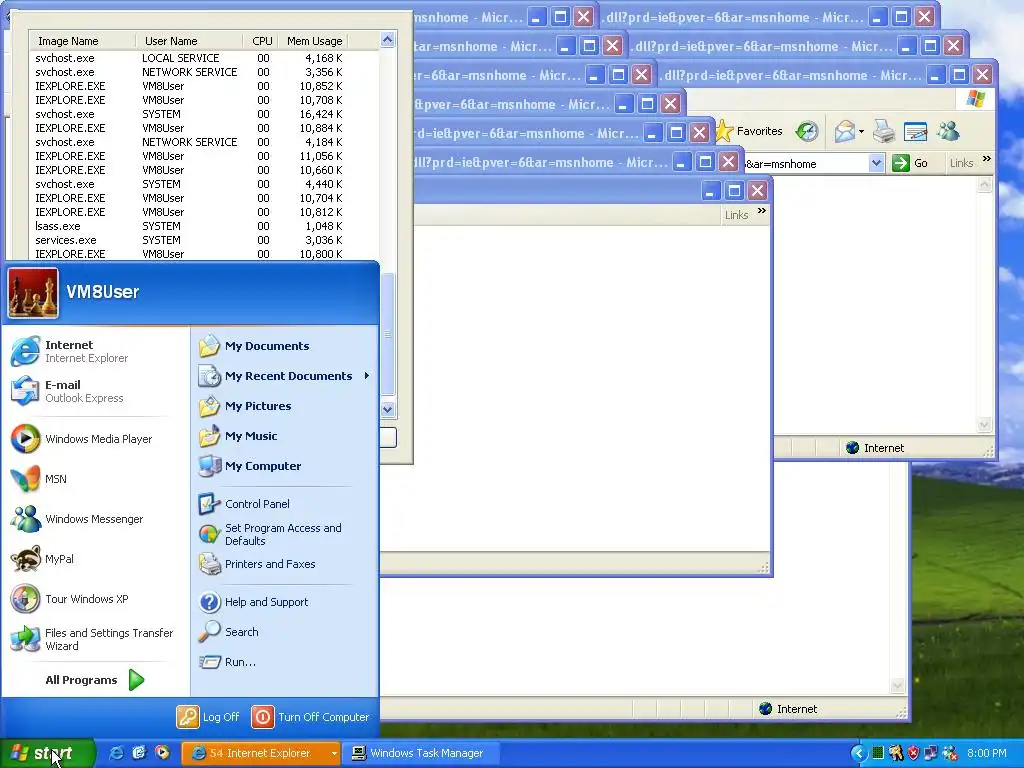
Task: Show hidden tray icons arrow
Action: pos(859,753)
